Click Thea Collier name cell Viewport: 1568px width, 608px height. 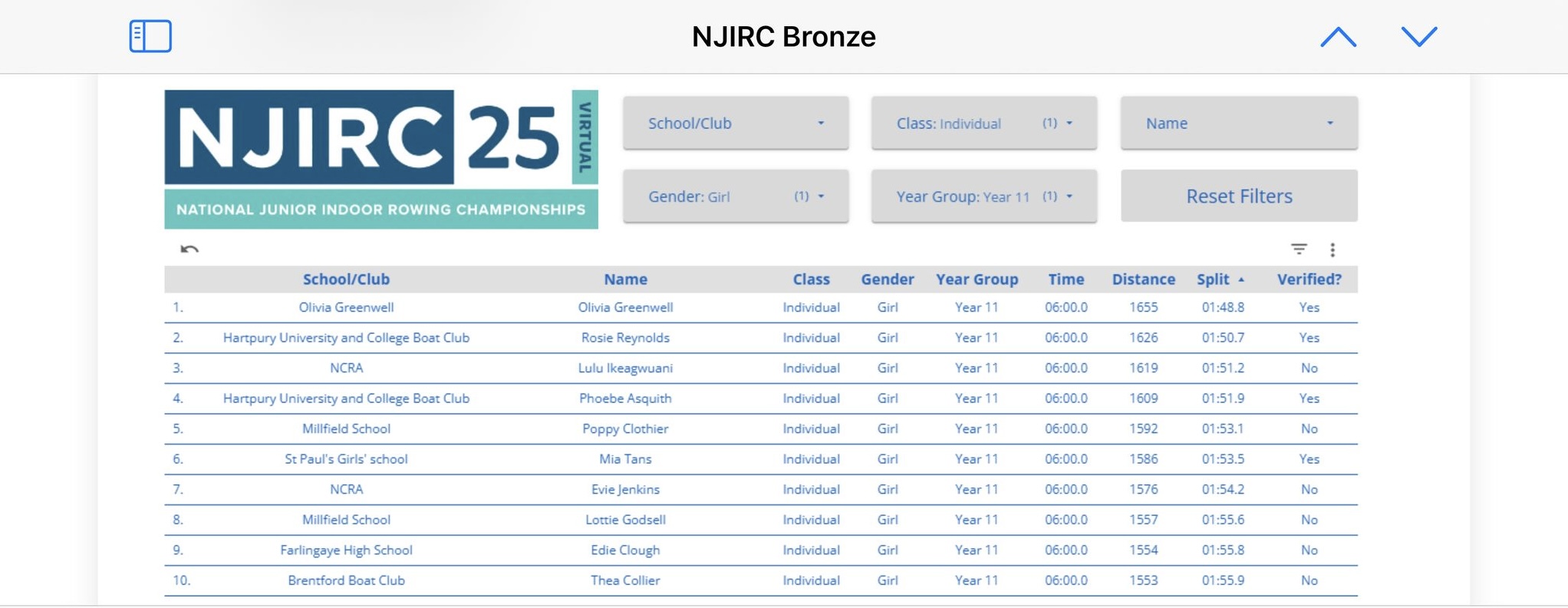625,580
